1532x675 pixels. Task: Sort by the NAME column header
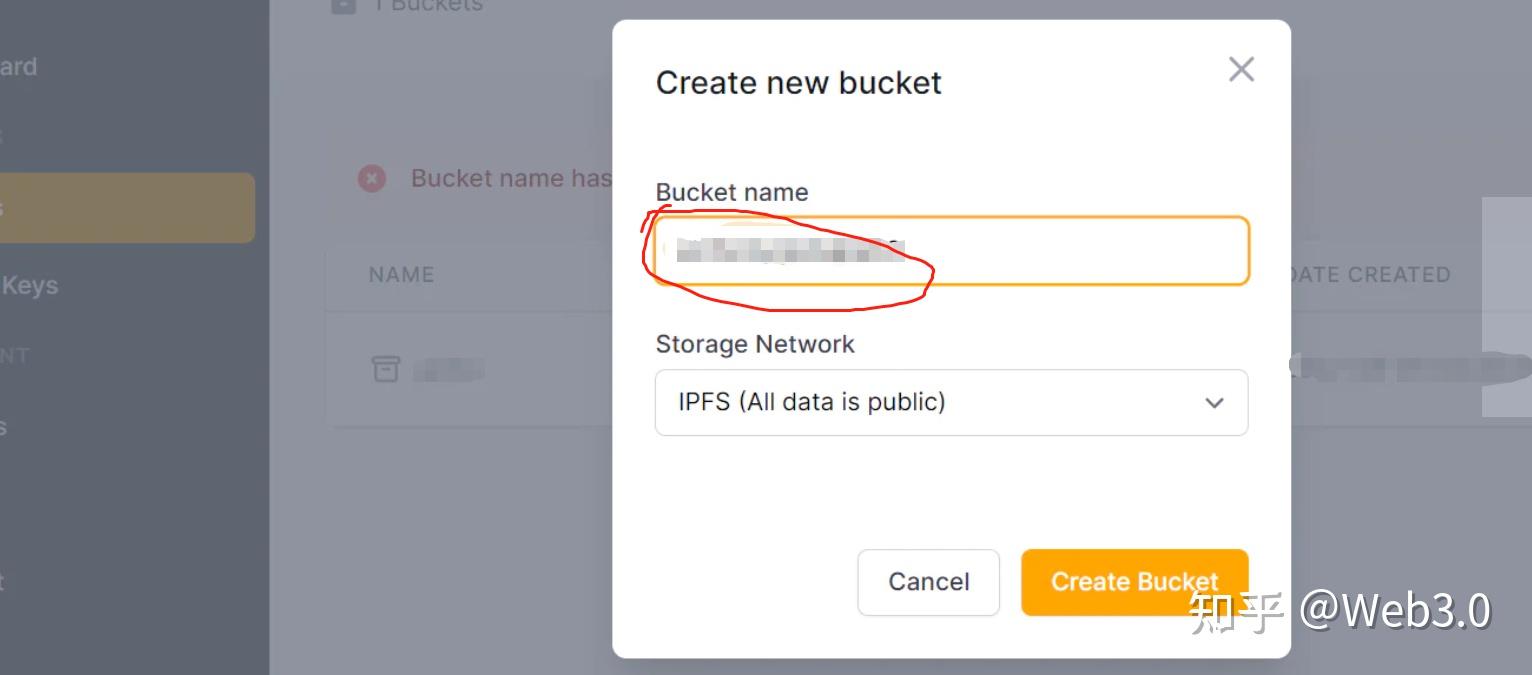401,275
